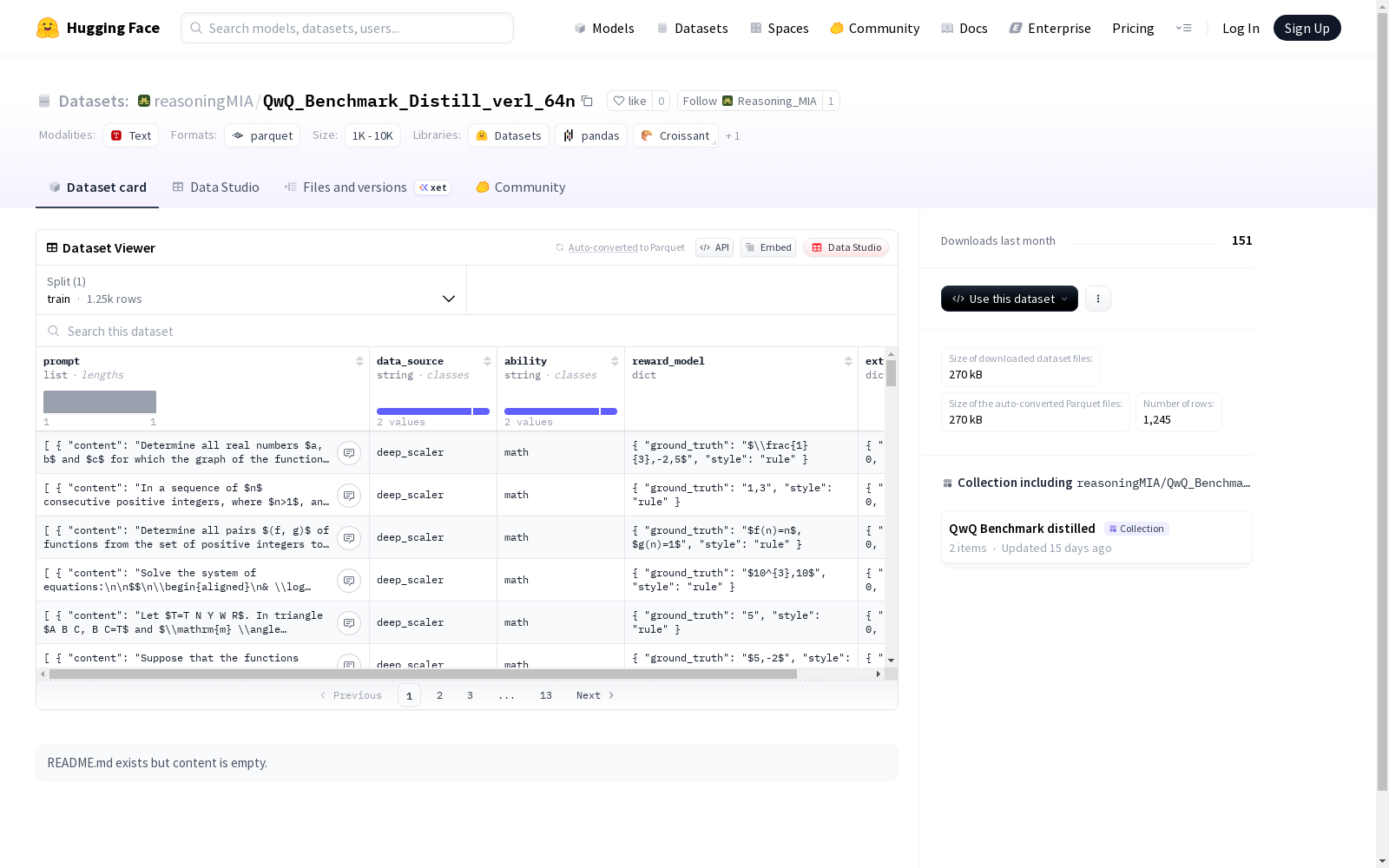
Task: Open the Data Studio tab
Action: point(215,187)
